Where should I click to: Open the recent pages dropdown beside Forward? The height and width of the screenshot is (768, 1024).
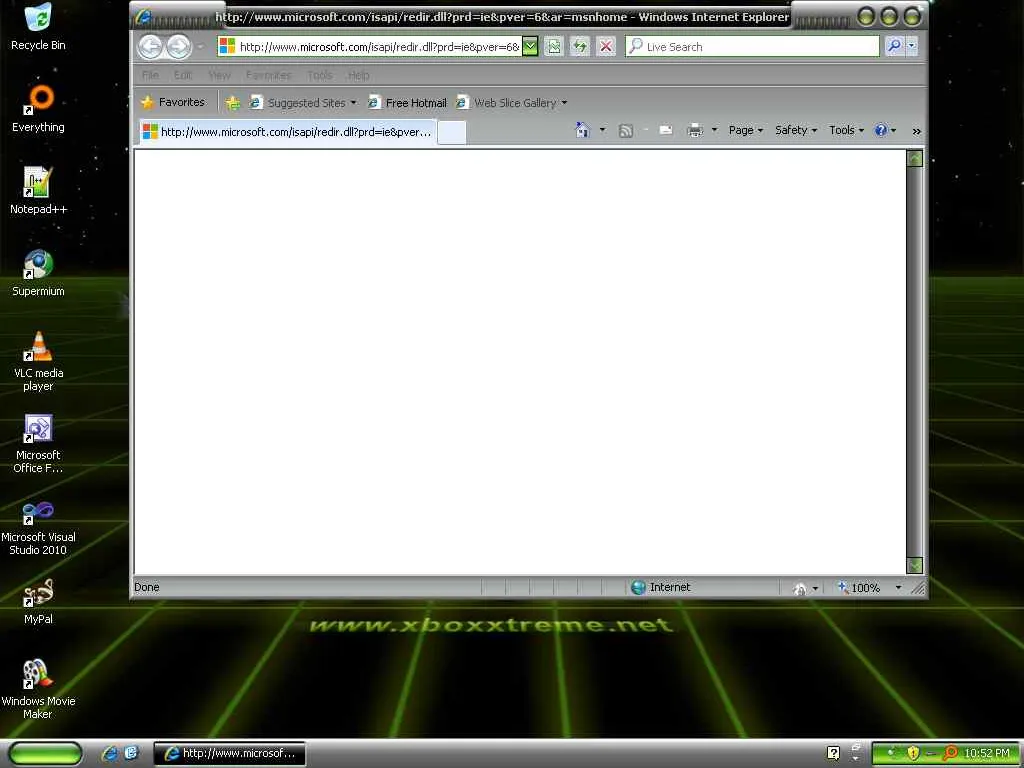coord(200,47)
